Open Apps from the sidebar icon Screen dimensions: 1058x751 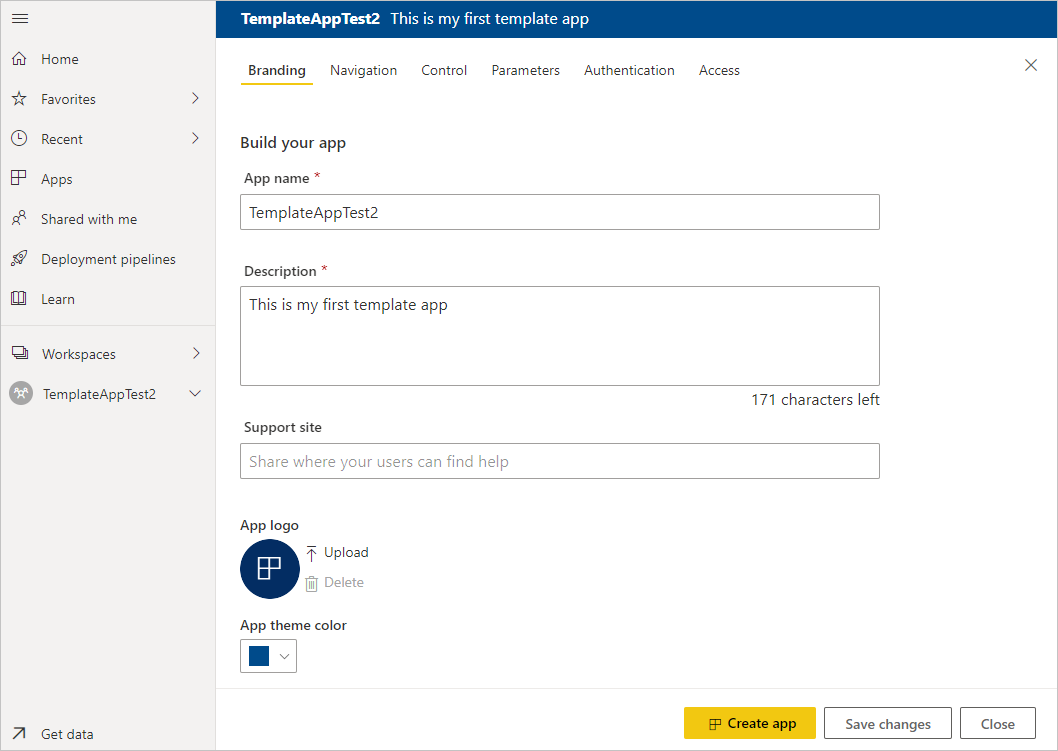click(19, 179)
